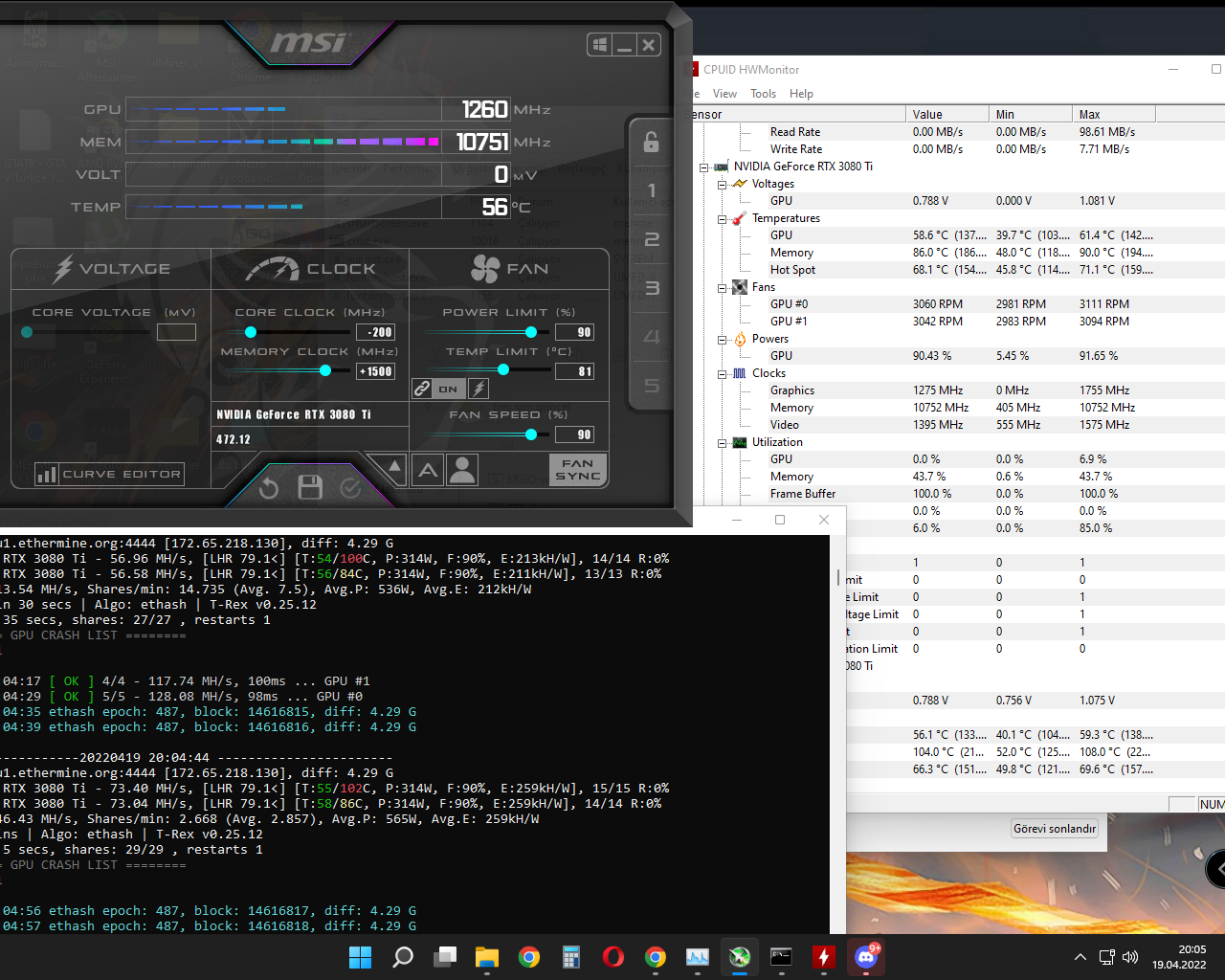This screenshot has height=980, width=1225.
Task: Open the Calculator taskbar icon
Action: [571, 957]
